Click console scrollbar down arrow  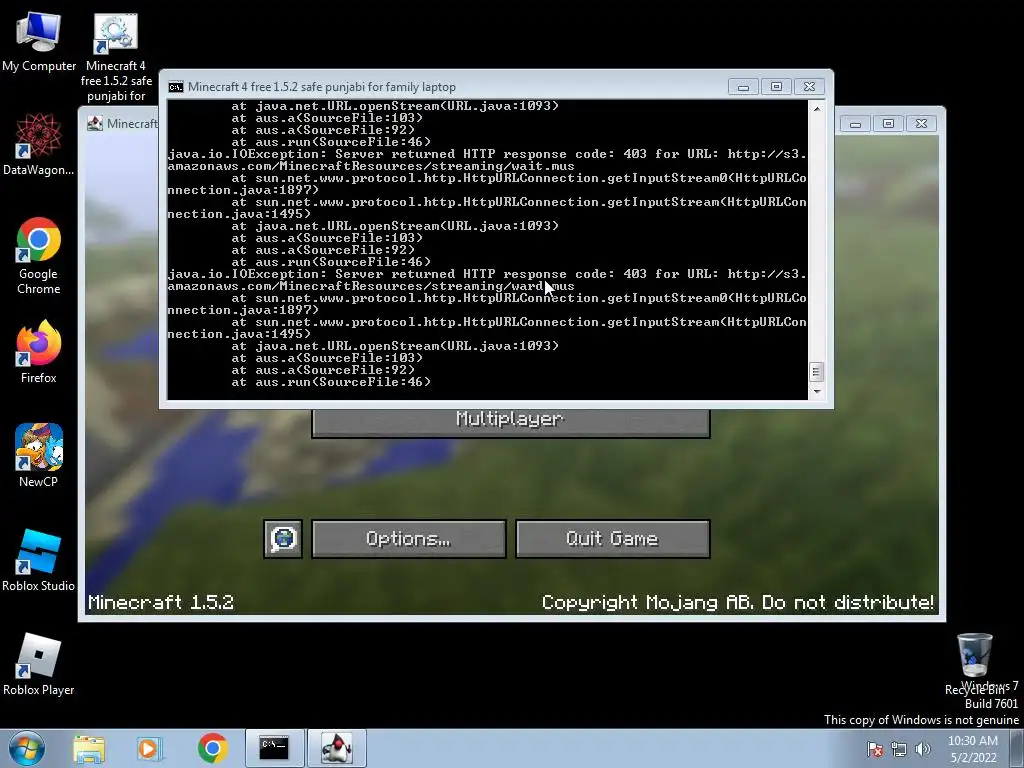click(816, 392)
